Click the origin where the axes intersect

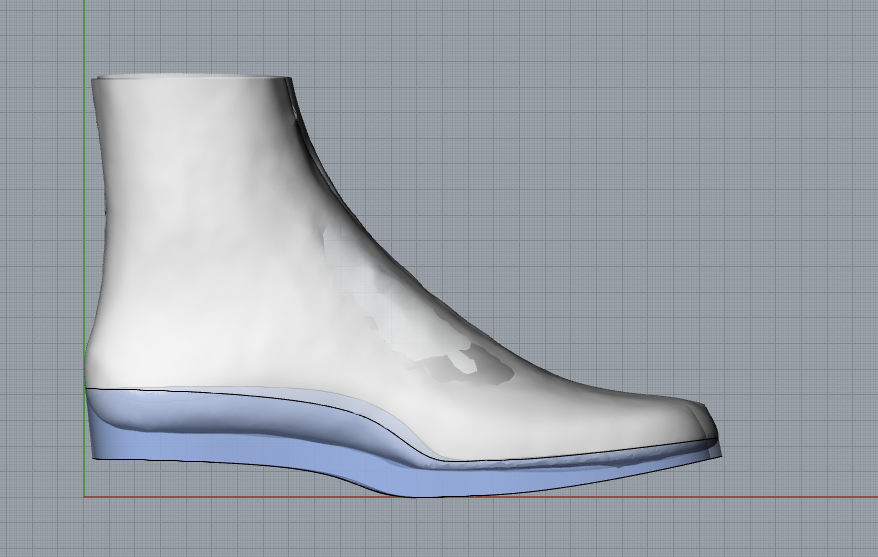point(85,497)
